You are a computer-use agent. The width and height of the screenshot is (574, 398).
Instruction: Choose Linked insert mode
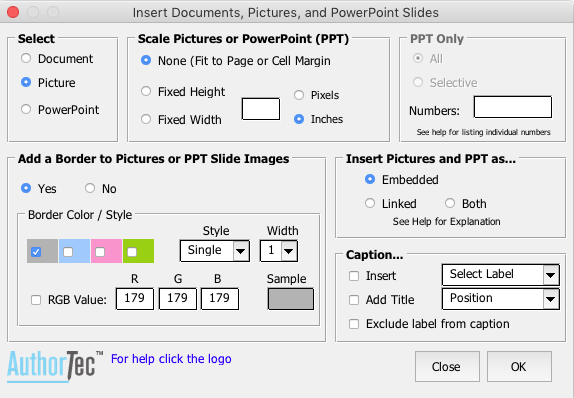coord(370,203)
